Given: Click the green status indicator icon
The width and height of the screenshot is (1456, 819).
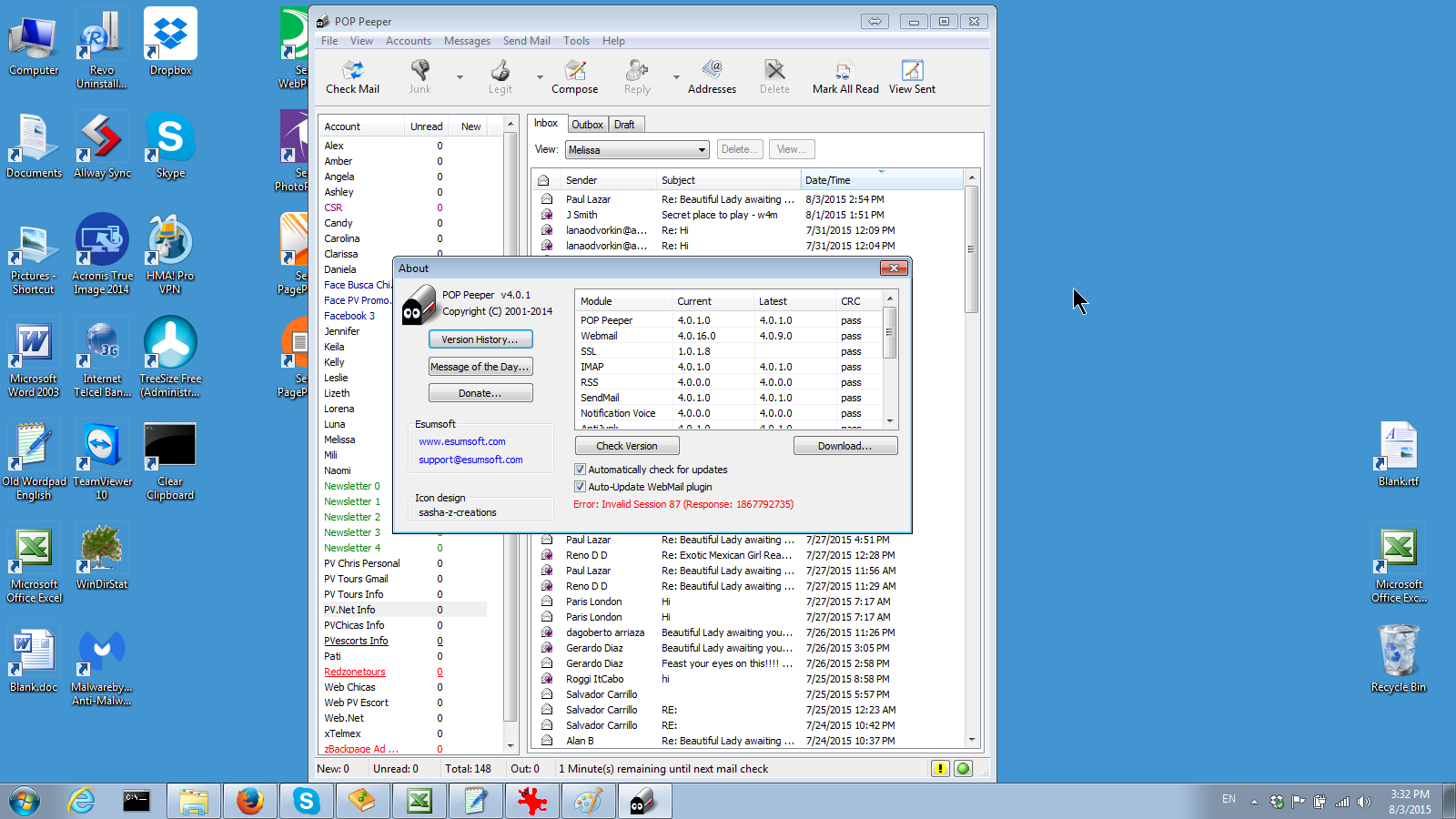Looking at the screenshot, I should click(963, 769).
